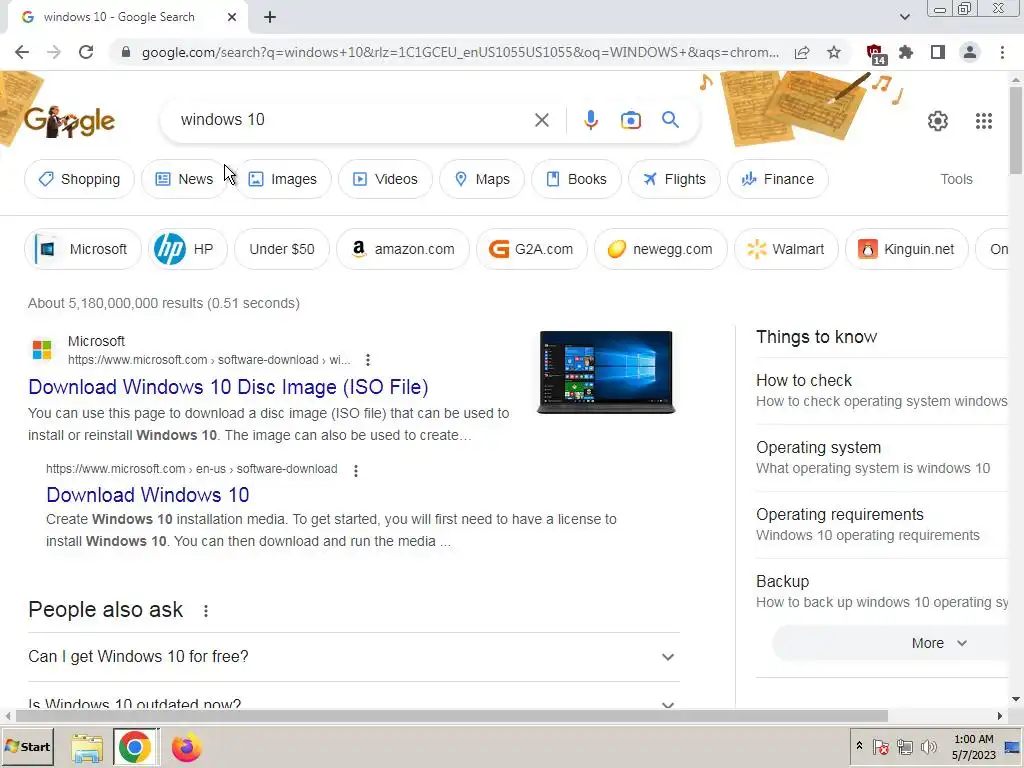Open options for Microsoft ISO result
The height and width of the screenshot is (768, 1024).
(x=368, y=360)
